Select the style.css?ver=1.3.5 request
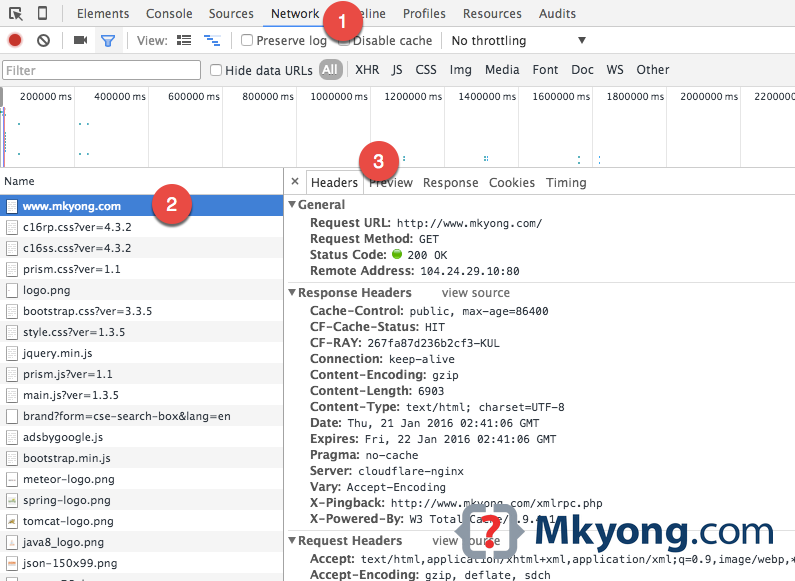 [x=141, y=332]
